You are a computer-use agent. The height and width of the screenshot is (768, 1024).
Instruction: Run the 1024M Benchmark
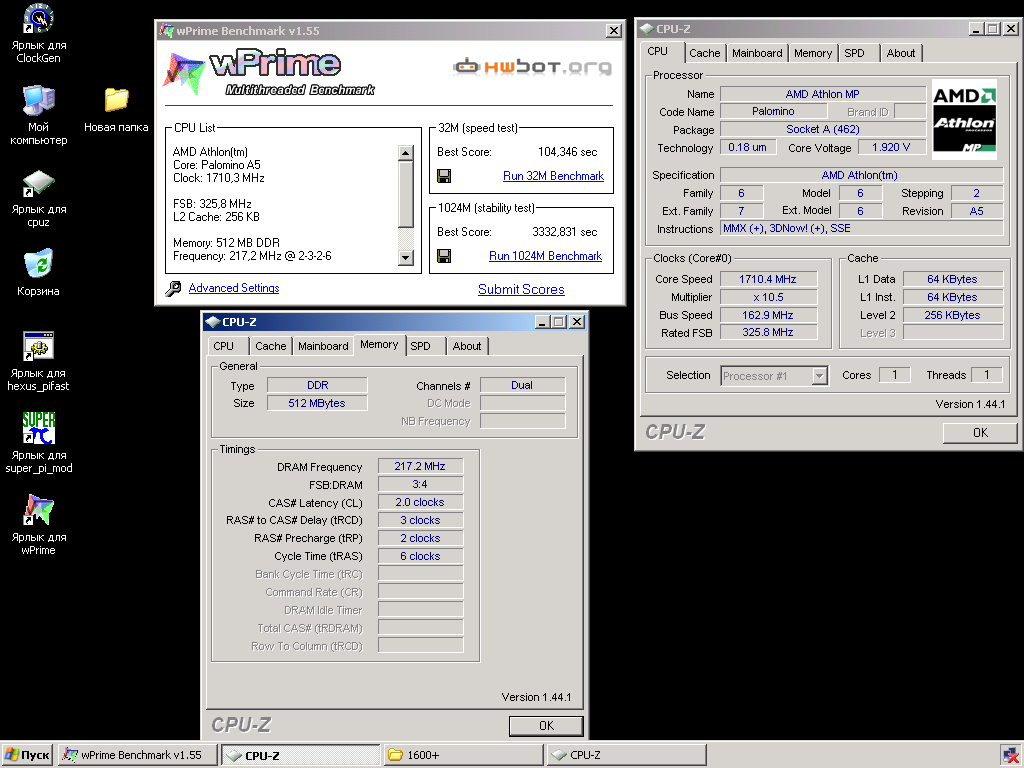point(545,256)
